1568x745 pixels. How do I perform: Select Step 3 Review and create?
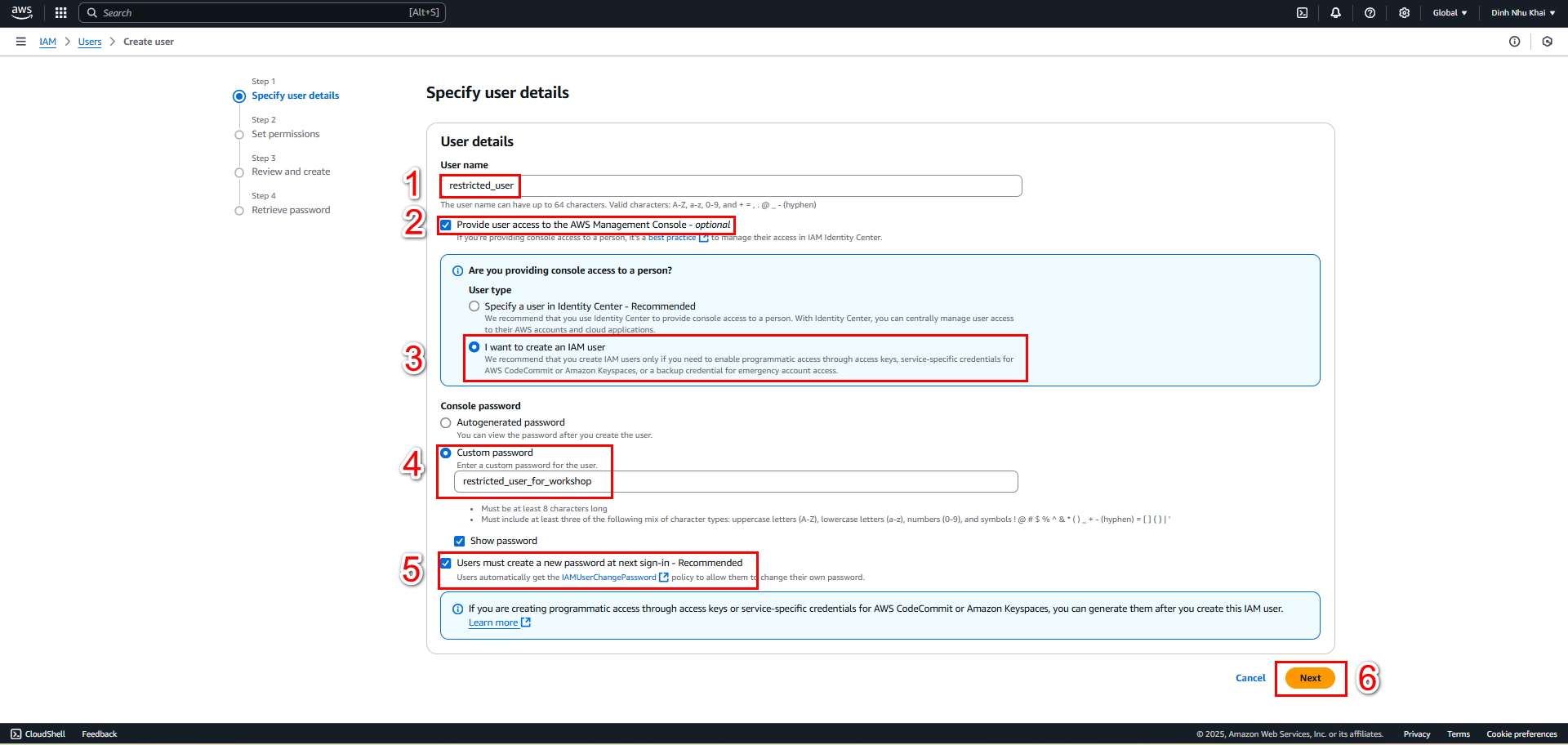point(291,172)
